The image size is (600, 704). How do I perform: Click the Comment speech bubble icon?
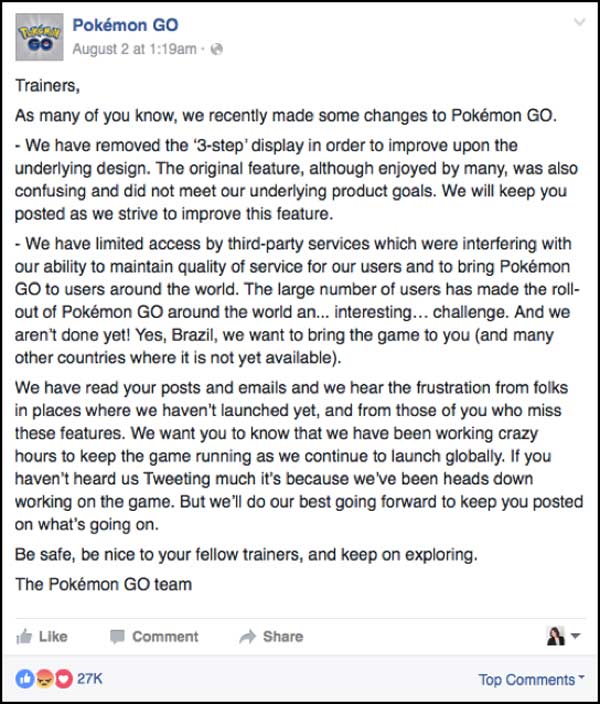point(117,636)
